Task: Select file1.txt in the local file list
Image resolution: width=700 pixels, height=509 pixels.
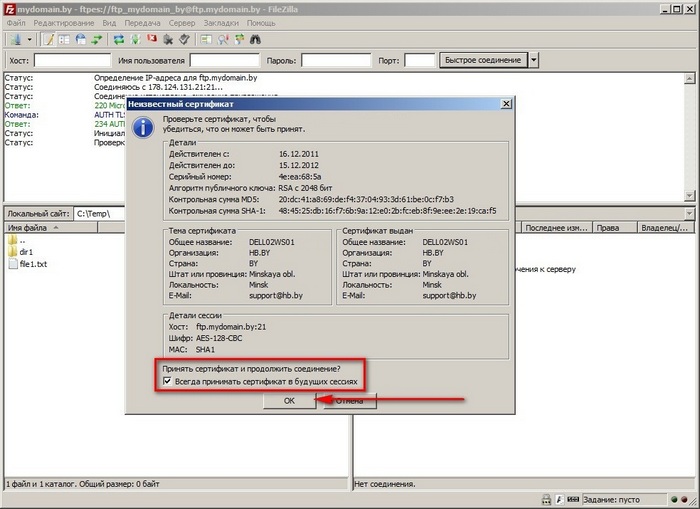Action: click(x=28, y=264)
